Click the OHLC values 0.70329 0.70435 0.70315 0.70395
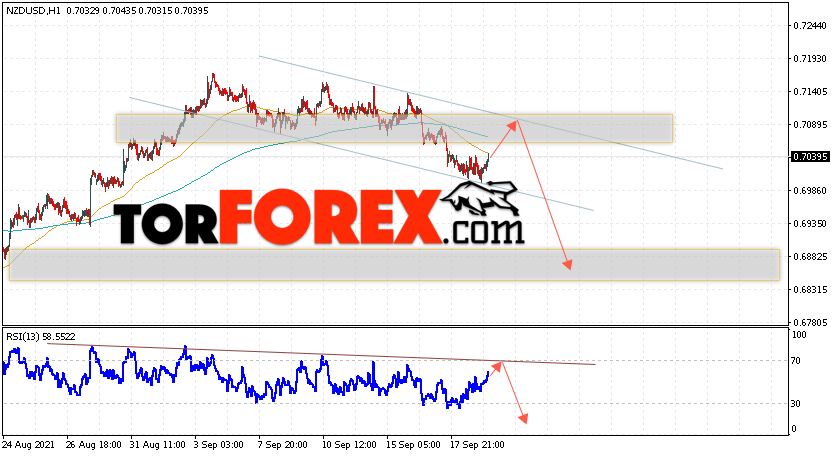The image size is (834, 456). [x=137, y=11]
